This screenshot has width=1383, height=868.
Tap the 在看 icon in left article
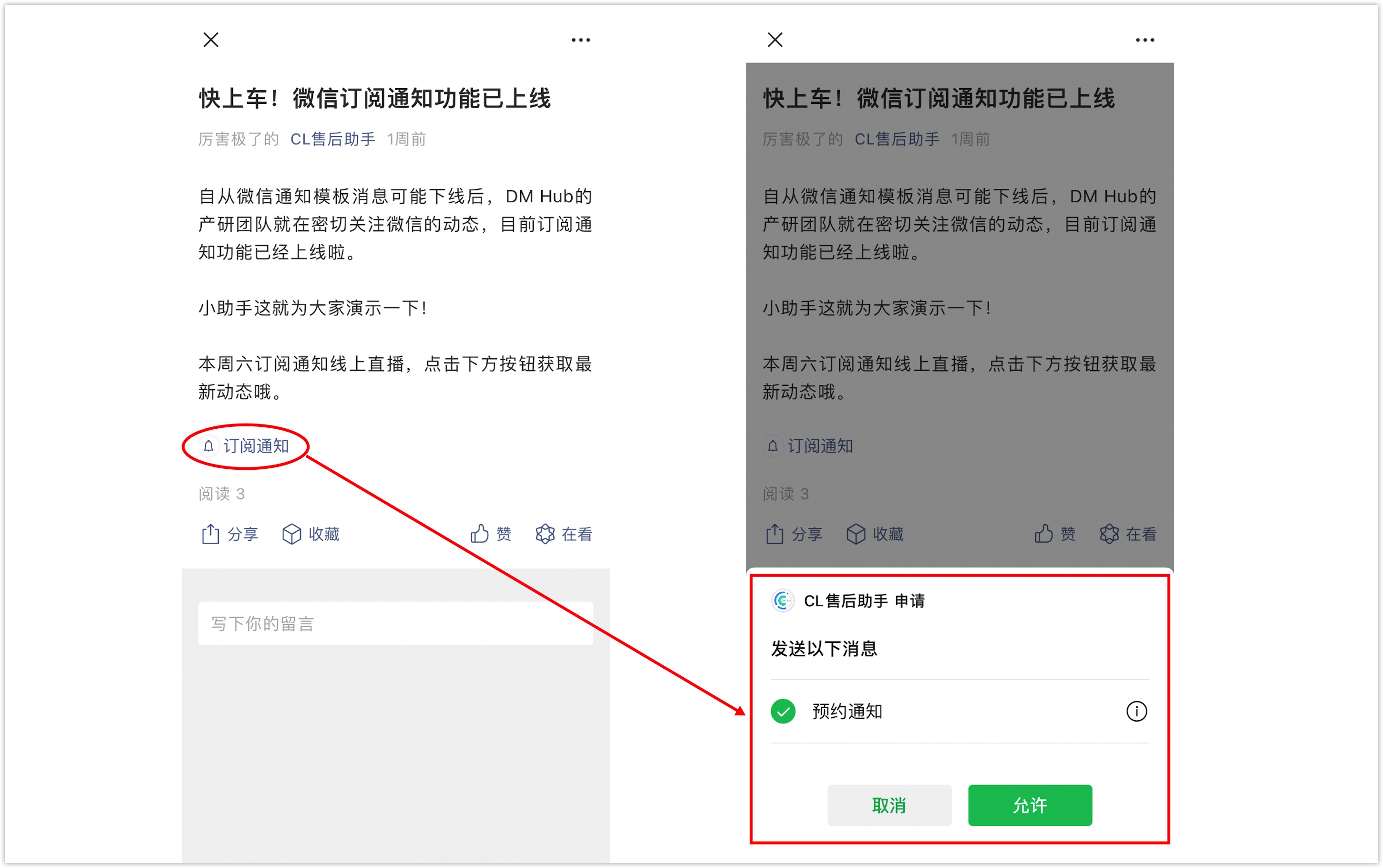(545, 534)
